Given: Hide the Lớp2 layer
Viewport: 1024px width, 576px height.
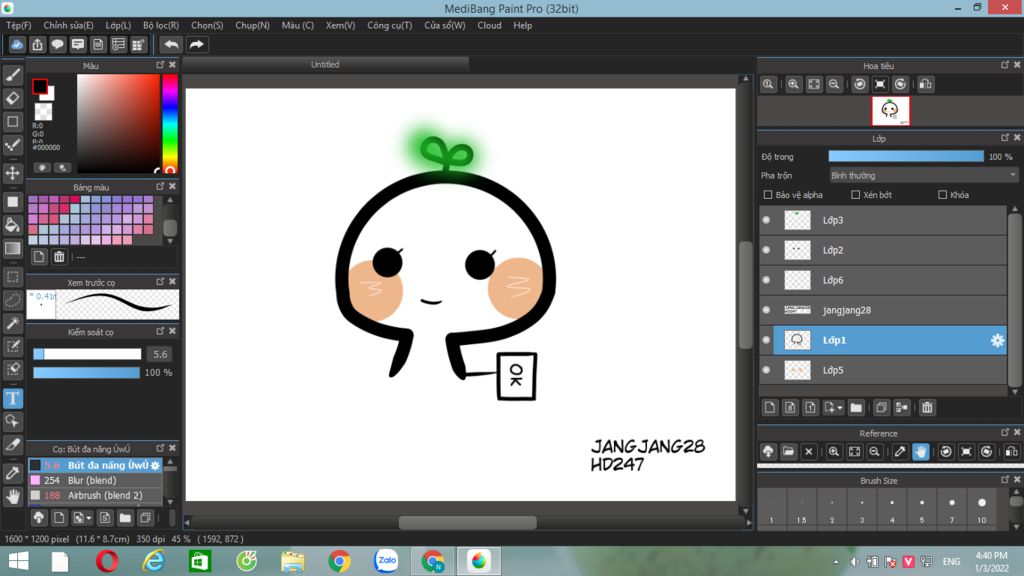Looking at the screenshot, I should point(767,250).
